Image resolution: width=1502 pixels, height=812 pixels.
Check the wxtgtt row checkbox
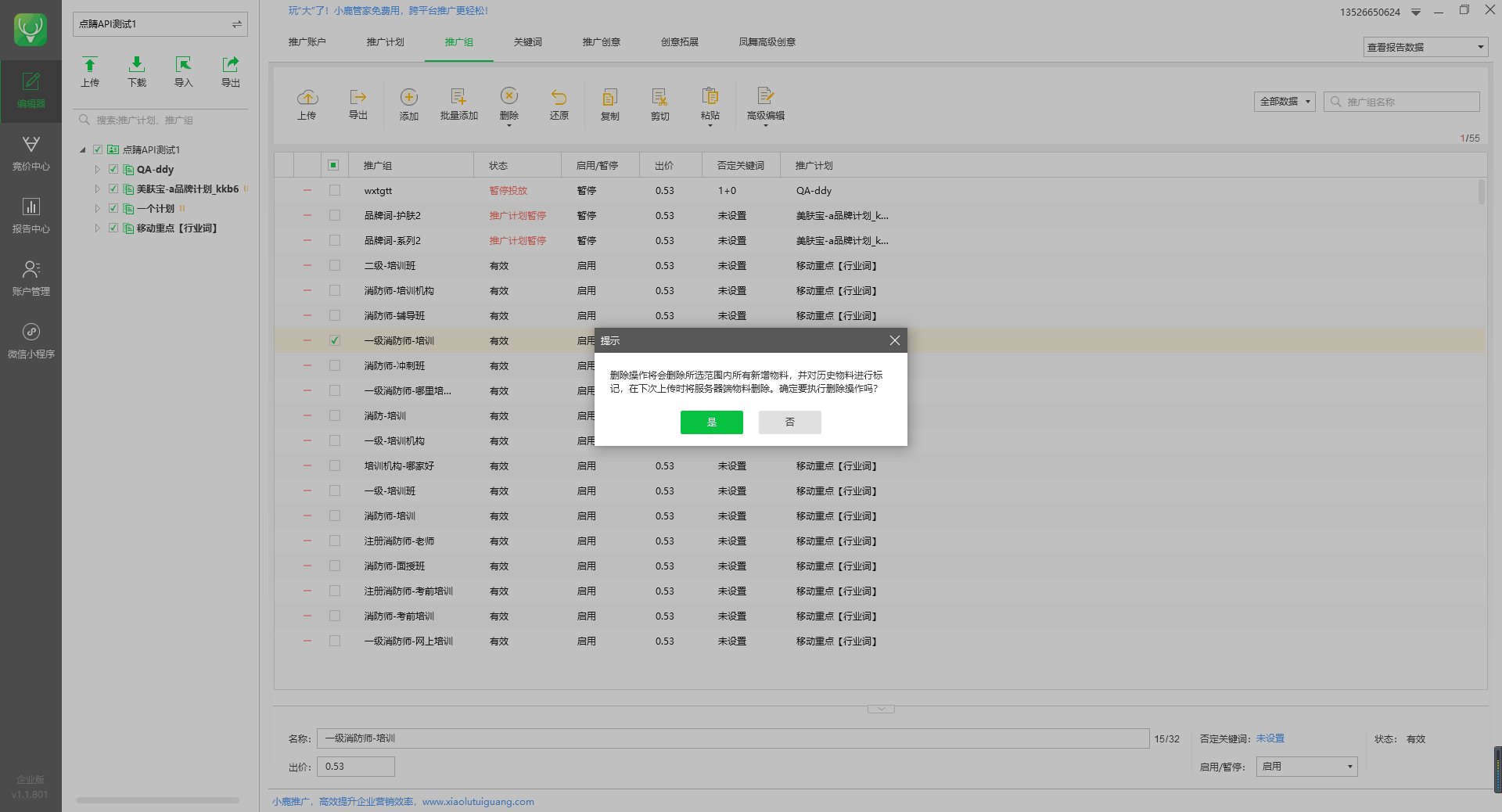(335, 190)
